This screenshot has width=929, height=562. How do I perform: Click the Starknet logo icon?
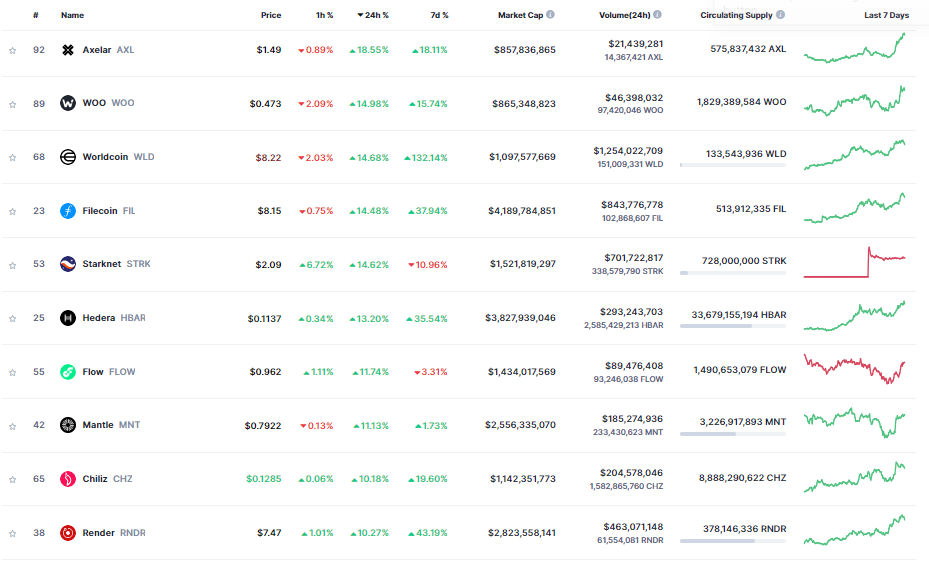68,265
